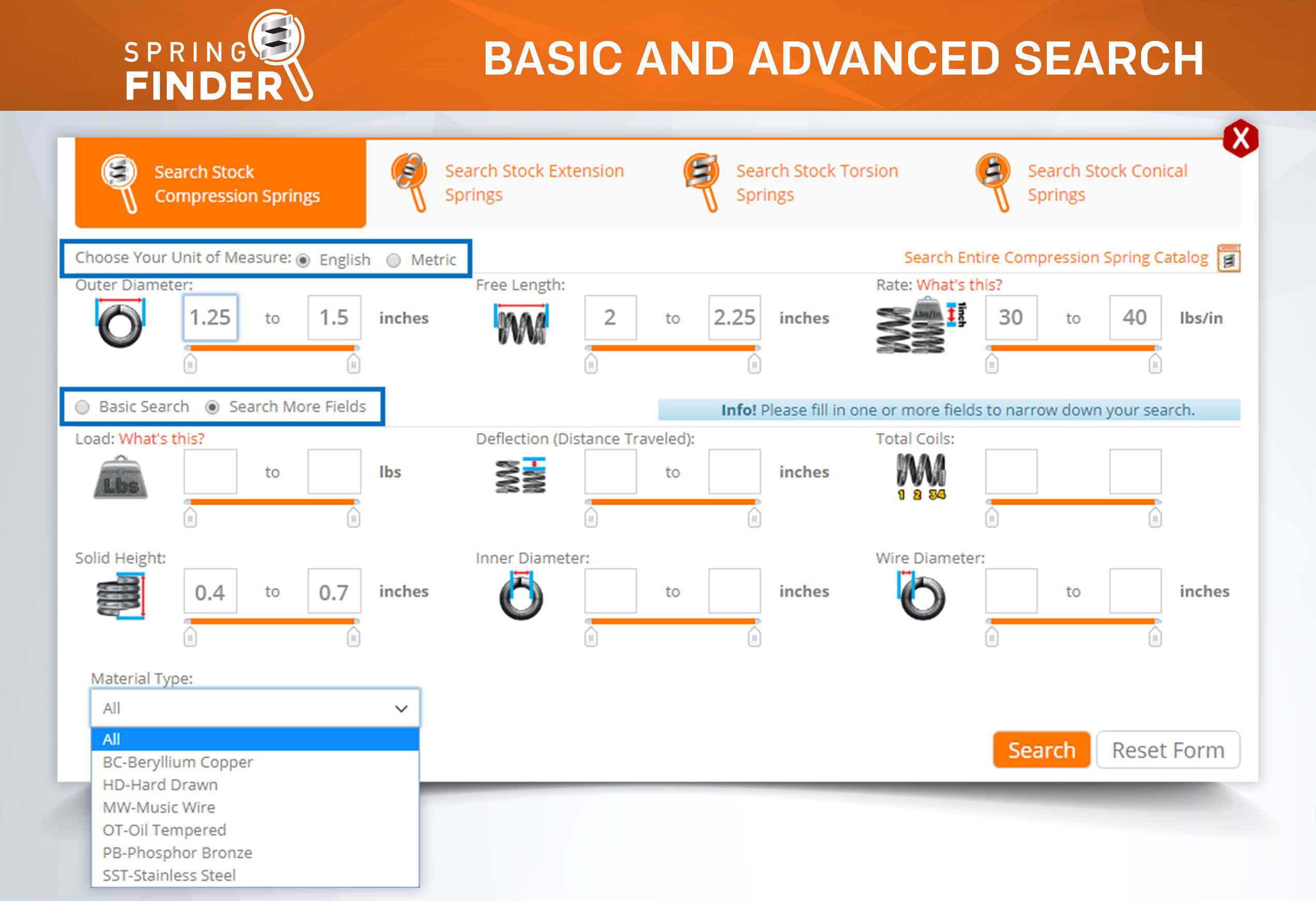This screenshot has width=1316, height=901.
Task: Select the English unit radio button
Action: tap(303, 260)
